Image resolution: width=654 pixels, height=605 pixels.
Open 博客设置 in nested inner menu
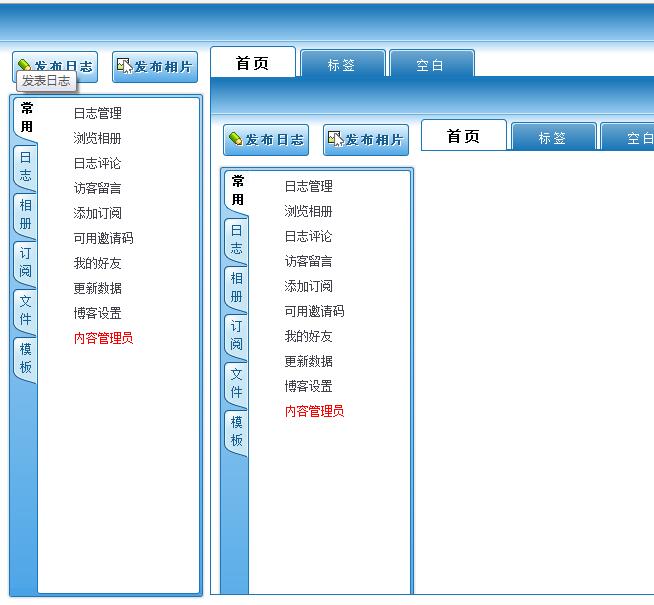pos(308,386)
